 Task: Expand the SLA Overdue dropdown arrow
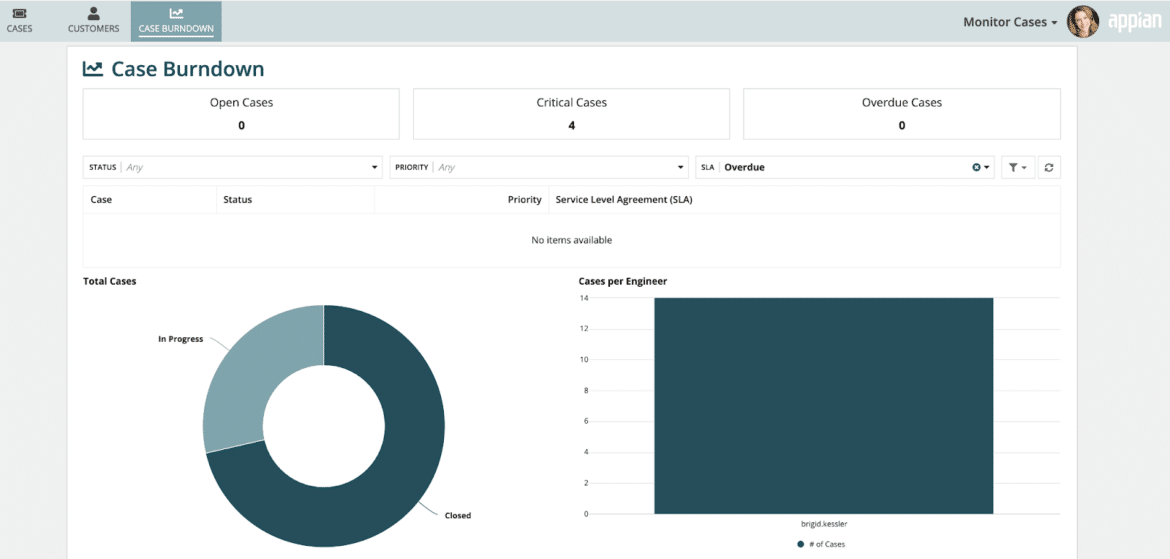pos(988,168)
